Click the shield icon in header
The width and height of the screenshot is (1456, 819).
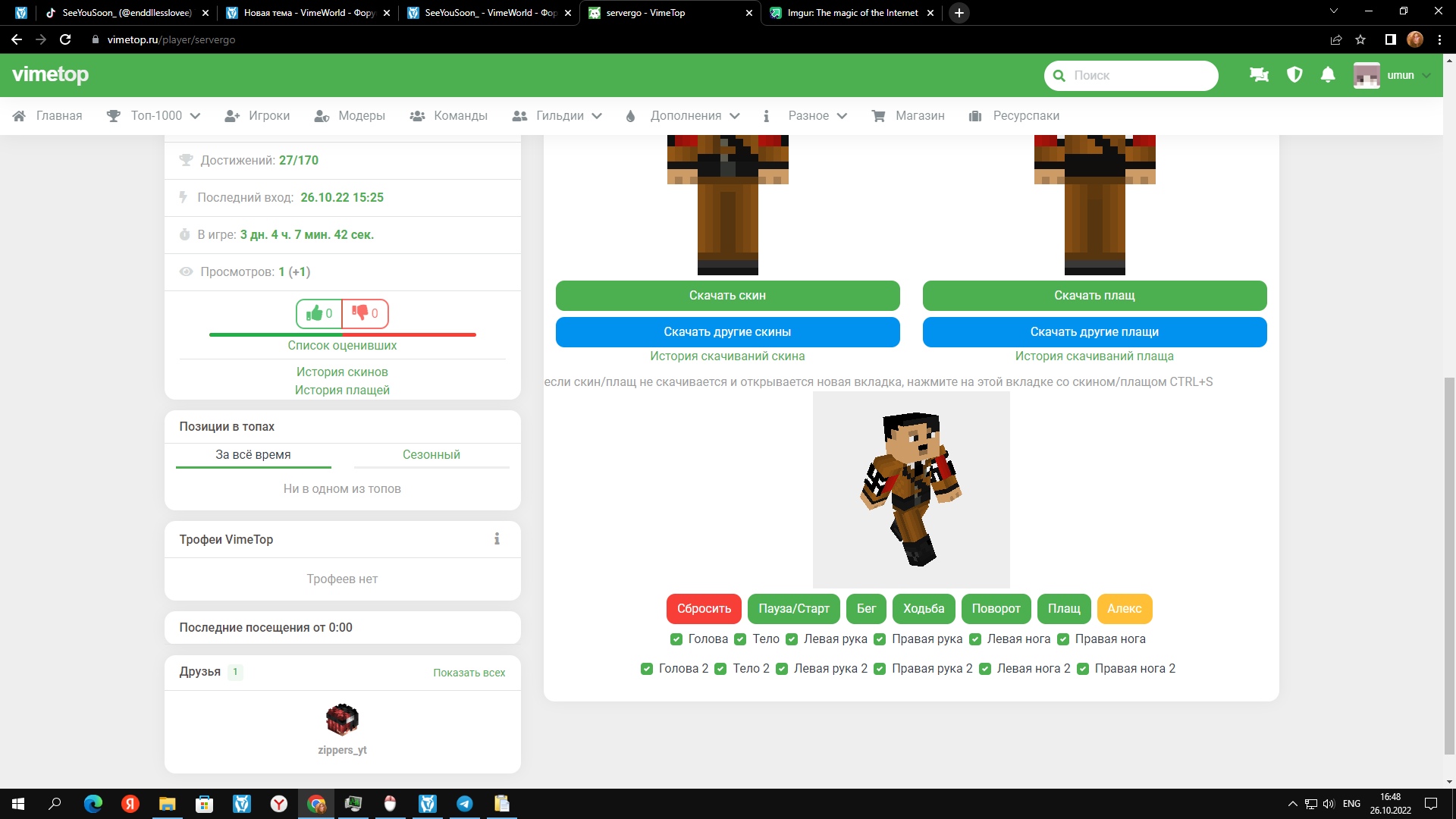[1294, 75]
